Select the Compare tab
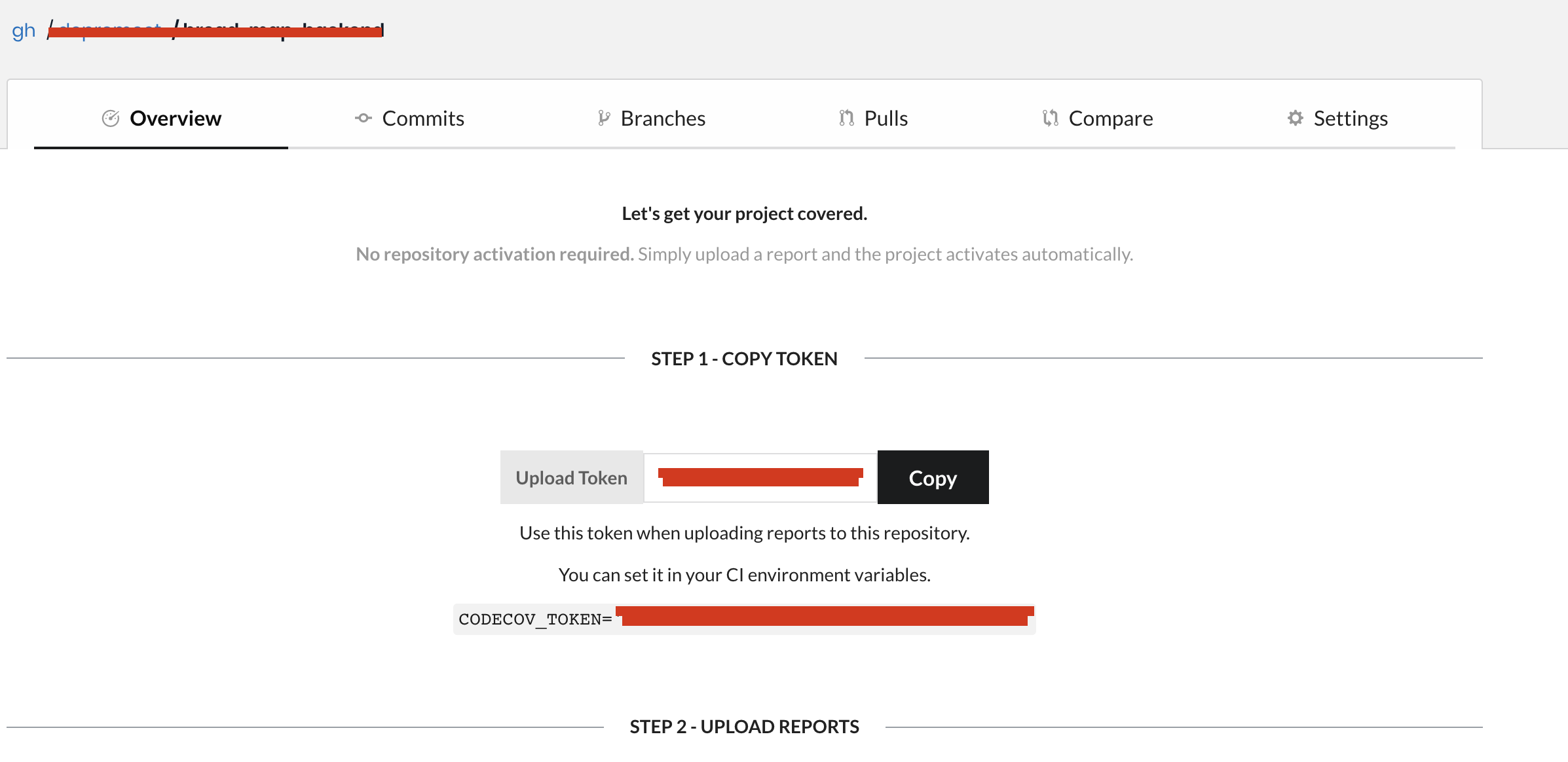 point(1110,118)
